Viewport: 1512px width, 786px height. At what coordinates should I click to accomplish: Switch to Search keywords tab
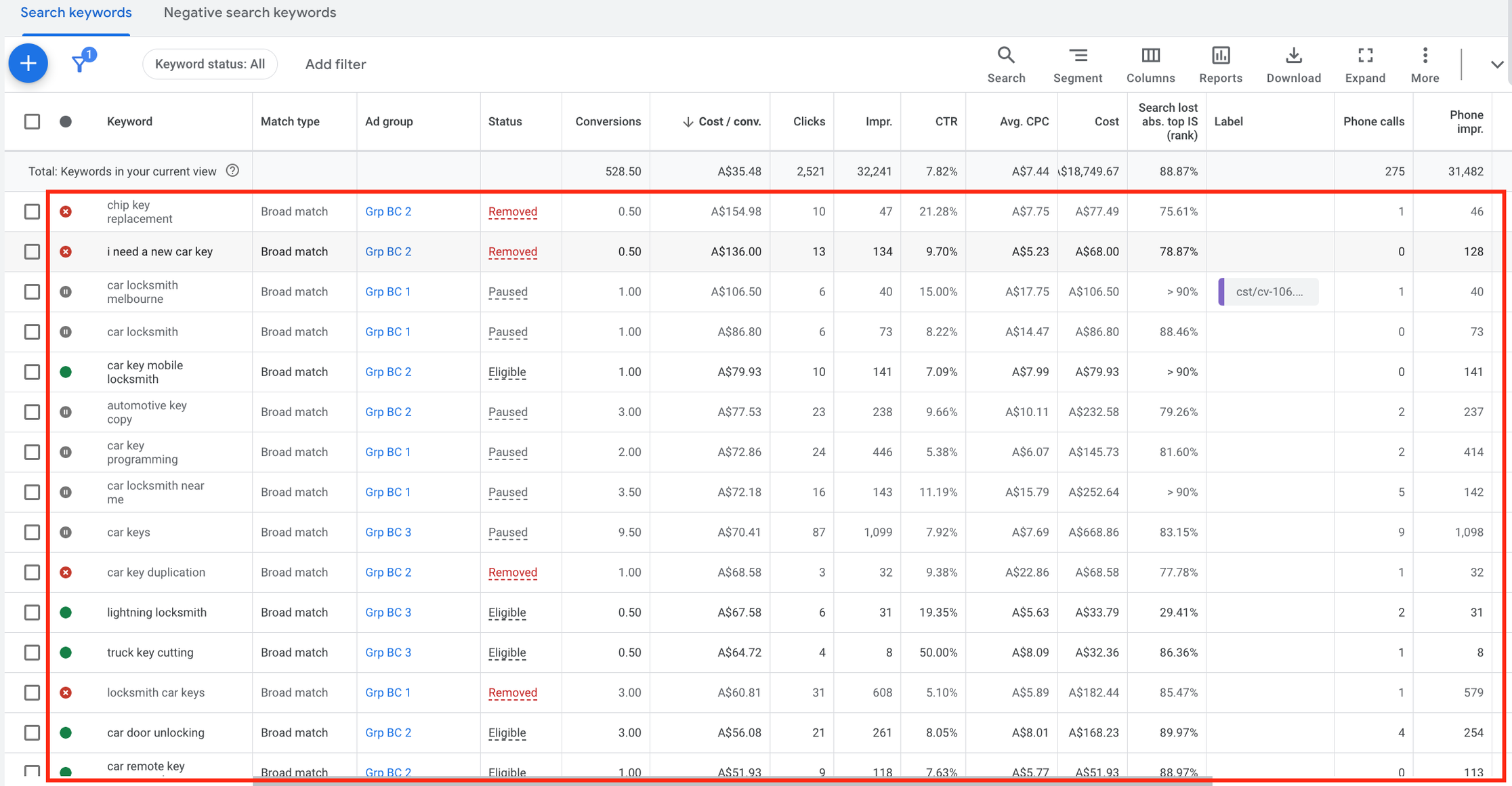click(76, 13)
